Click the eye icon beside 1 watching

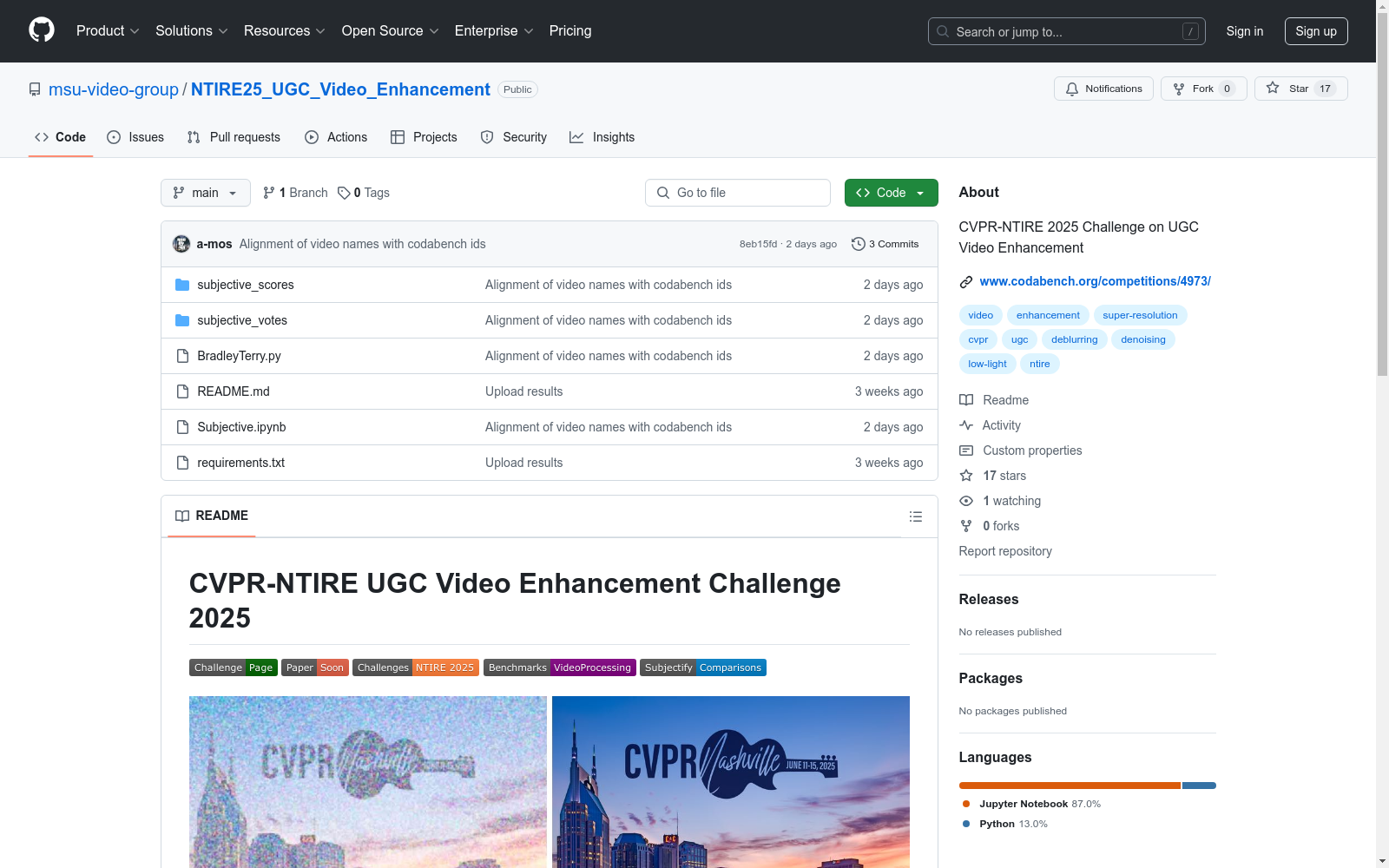966,501
